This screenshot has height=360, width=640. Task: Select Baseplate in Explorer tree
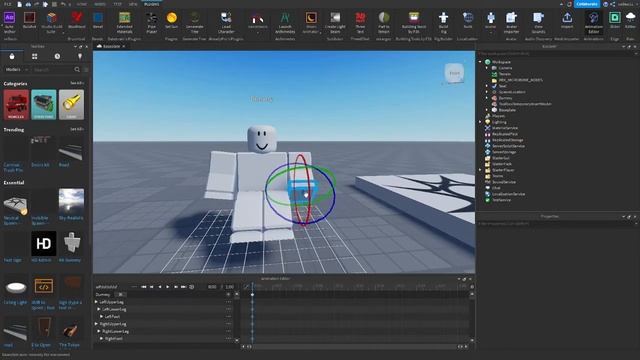click(507, 110)
